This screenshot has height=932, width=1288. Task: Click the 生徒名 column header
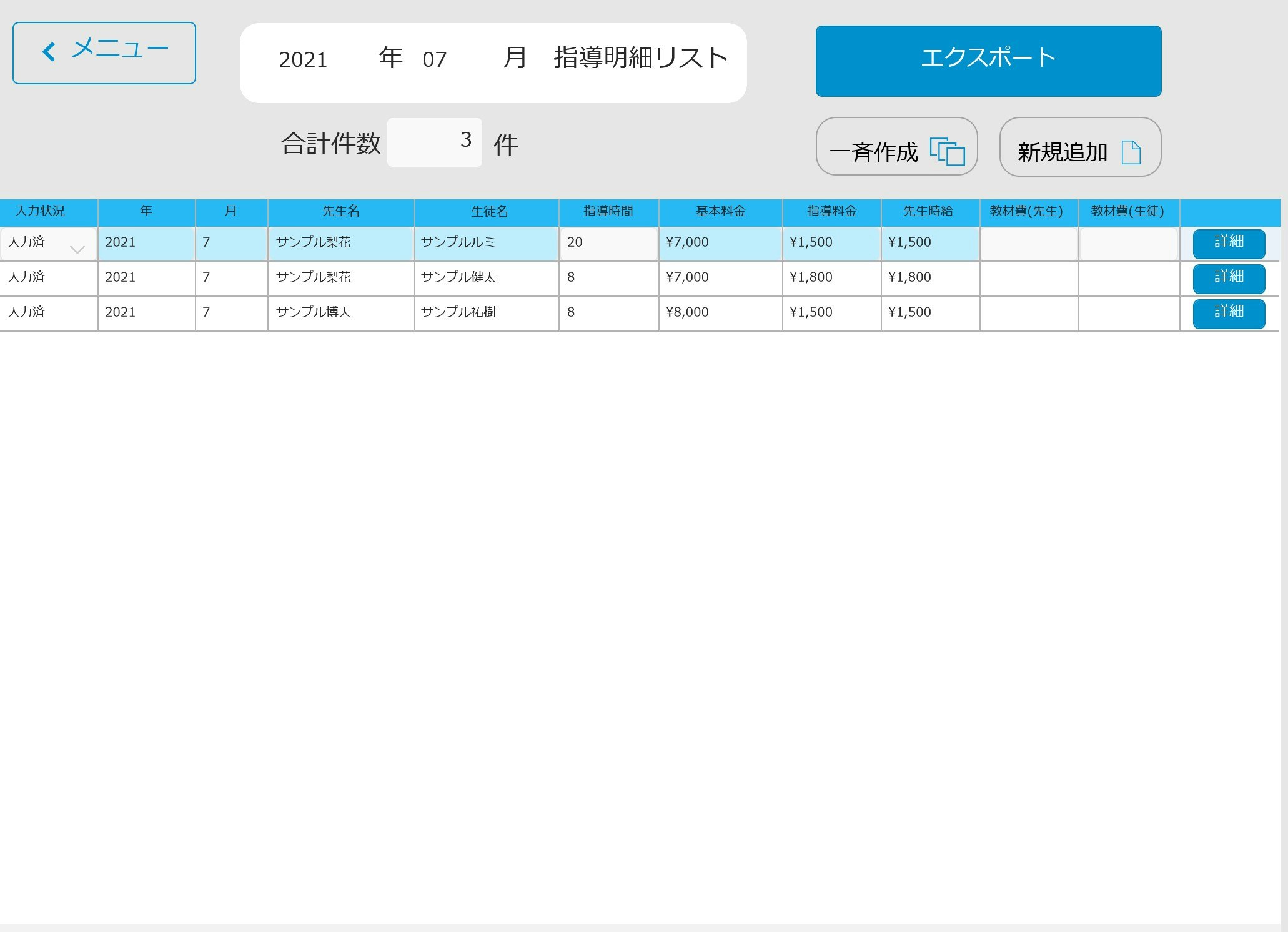(489, 212)
